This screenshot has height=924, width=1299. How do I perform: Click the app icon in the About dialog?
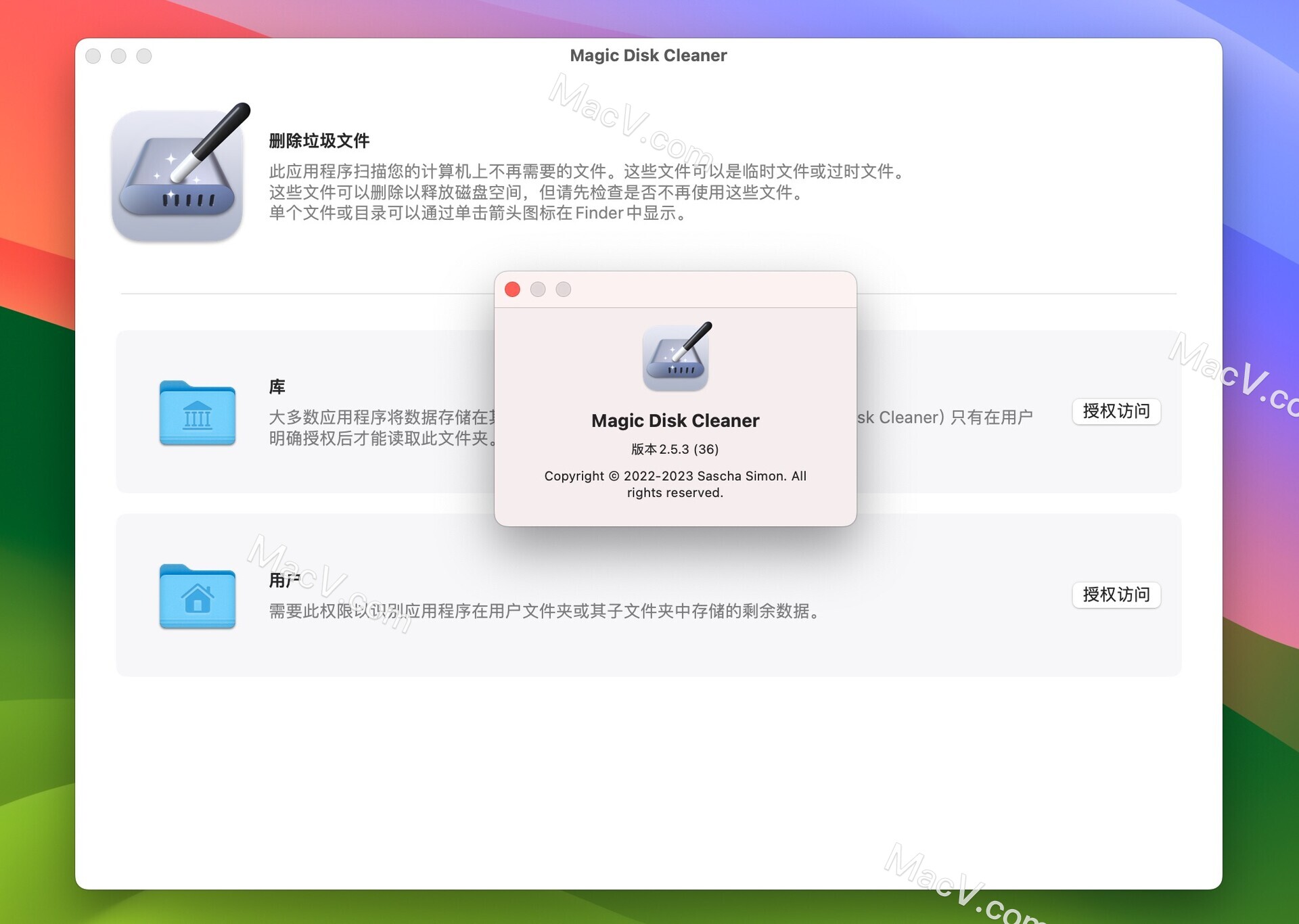[x=676, y=357]
